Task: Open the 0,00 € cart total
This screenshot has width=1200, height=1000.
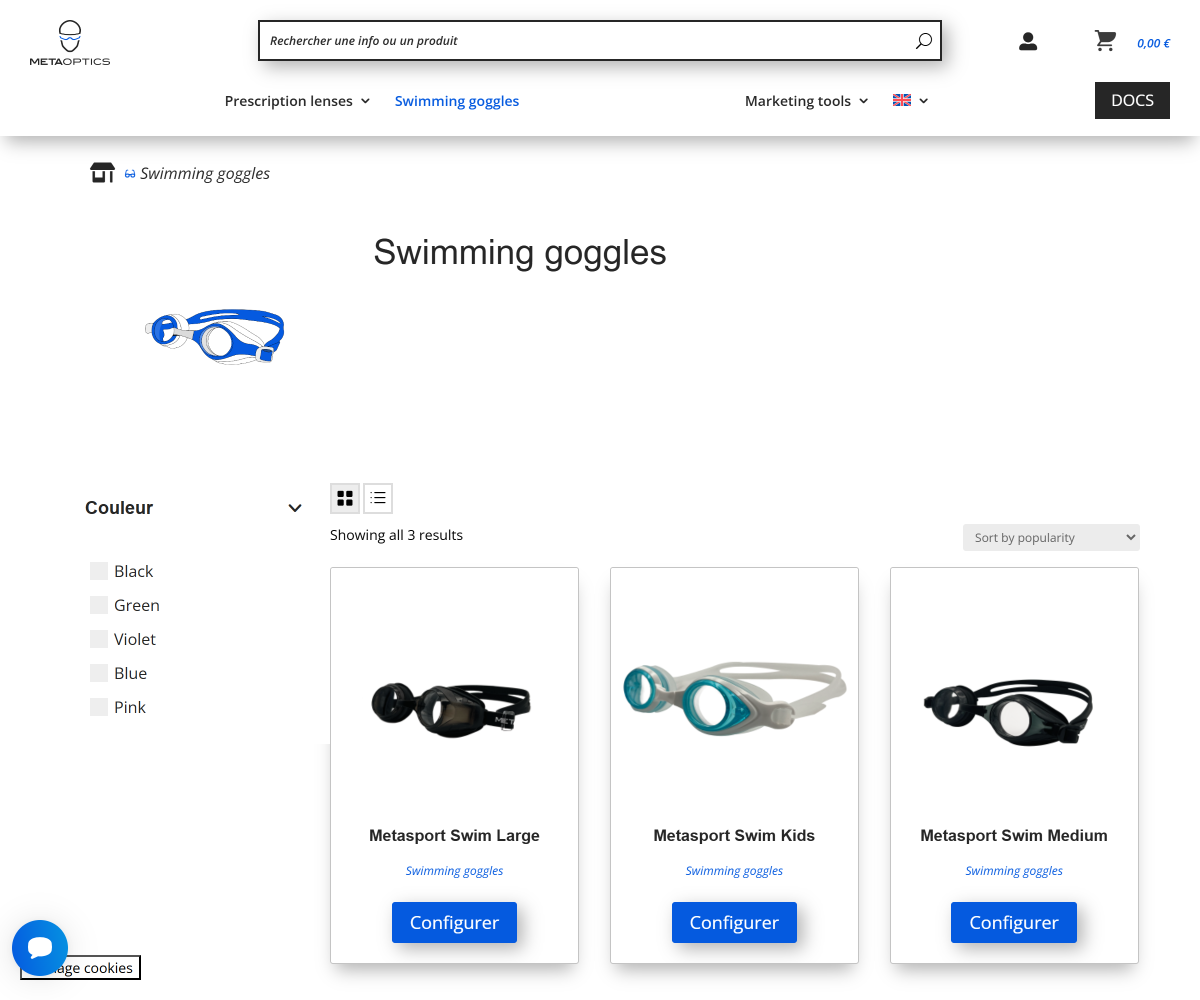Action: click(x=1153, y=43)
